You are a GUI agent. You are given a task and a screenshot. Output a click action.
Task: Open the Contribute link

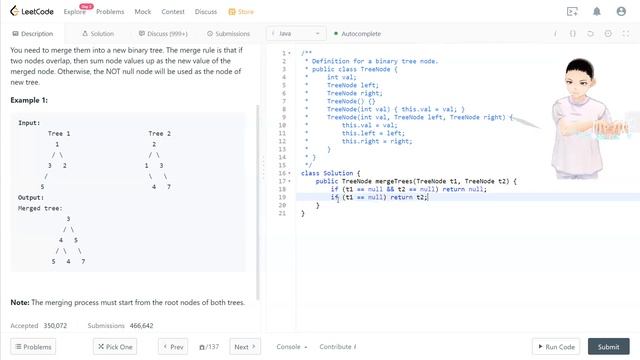pyautogui.click(x=338, y=347)
